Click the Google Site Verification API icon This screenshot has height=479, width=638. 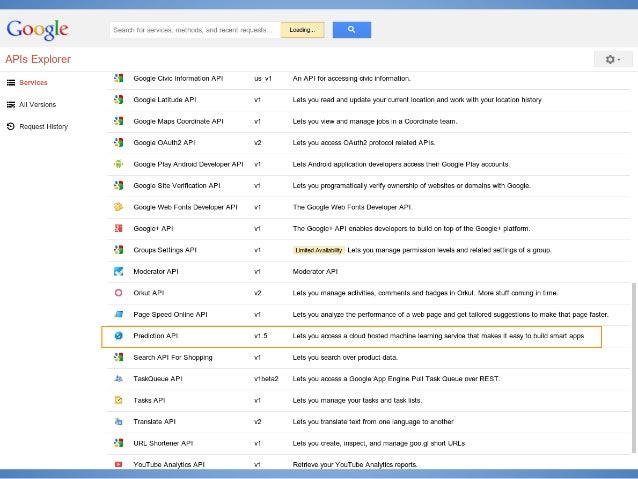(x=118, y=186)
